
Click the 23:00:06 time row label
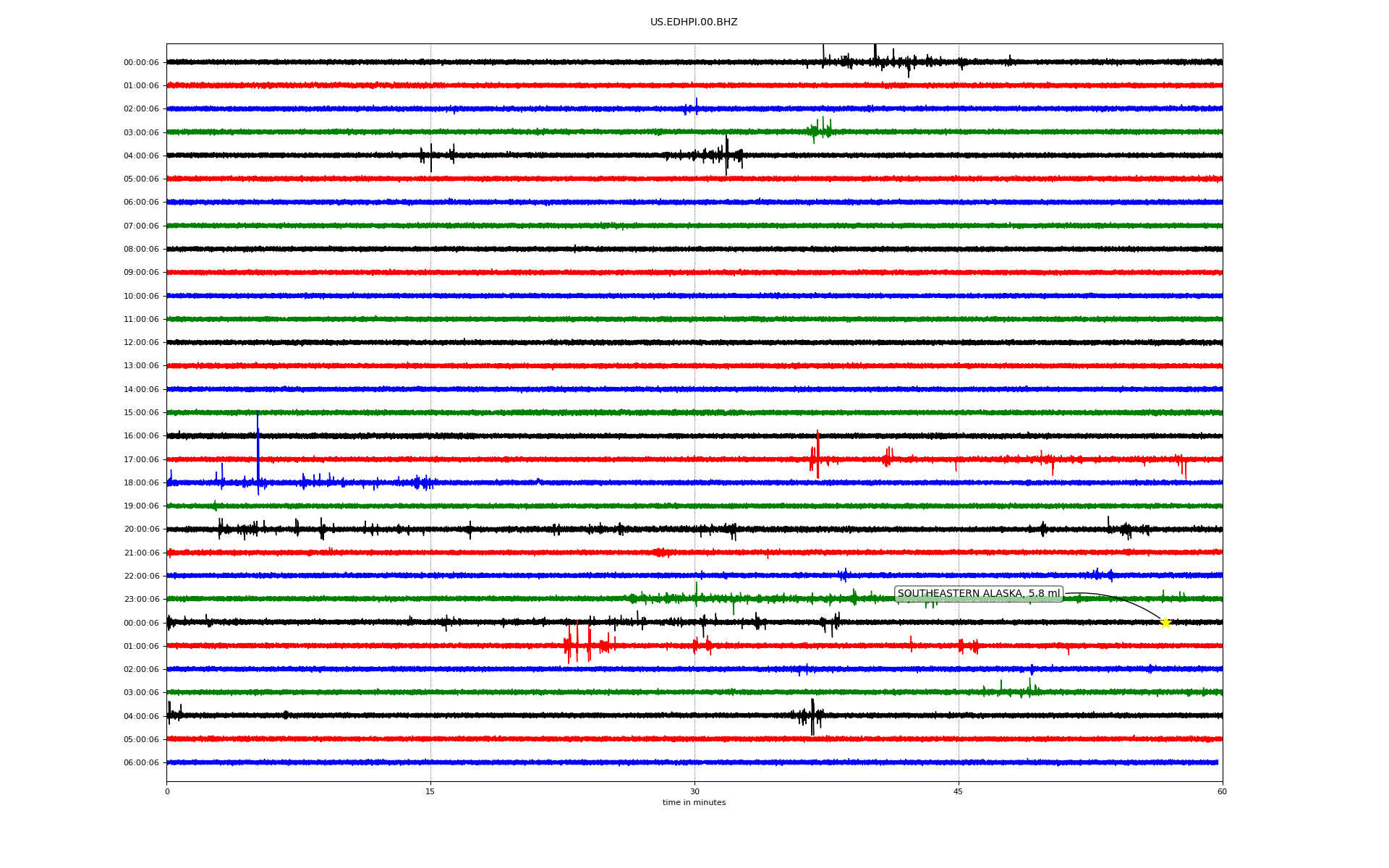[141, 600]
